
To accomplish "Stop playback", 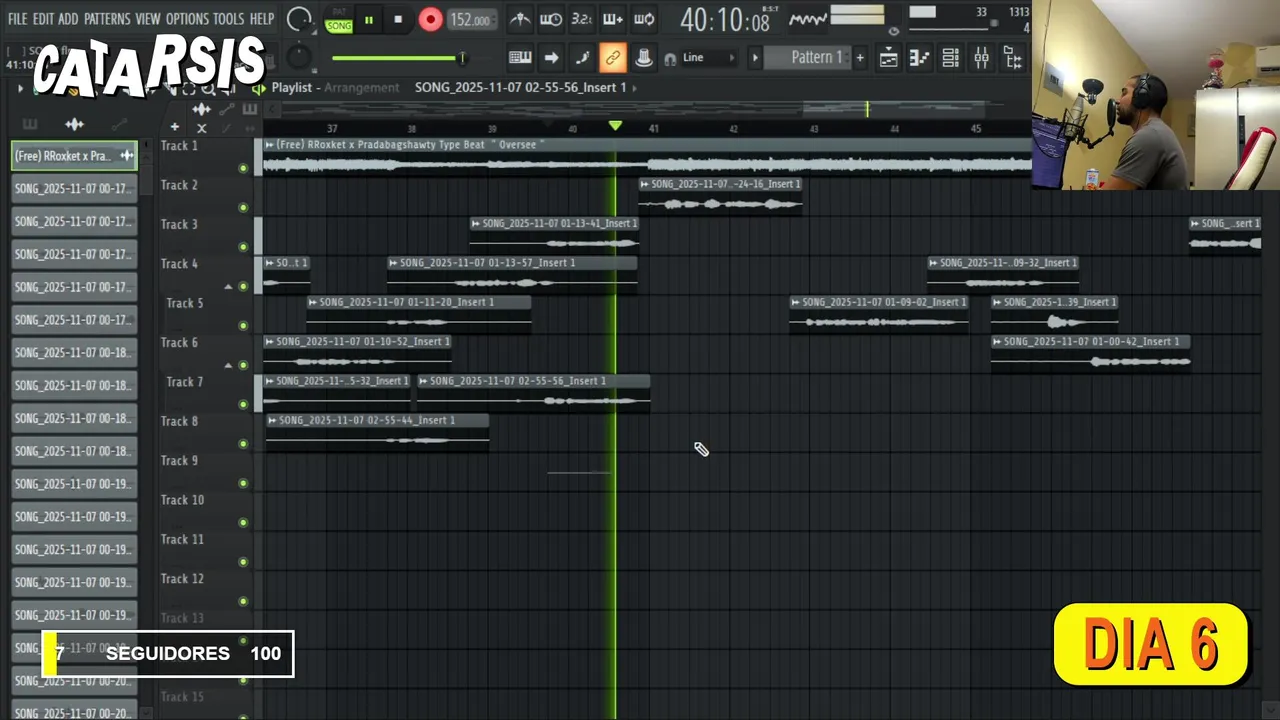I will point(398,20).
